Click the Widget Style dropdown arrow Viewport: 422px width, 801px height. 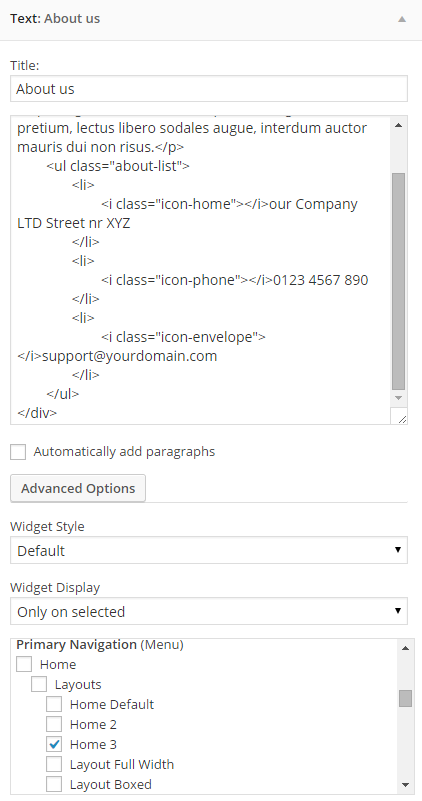[397, 550]
